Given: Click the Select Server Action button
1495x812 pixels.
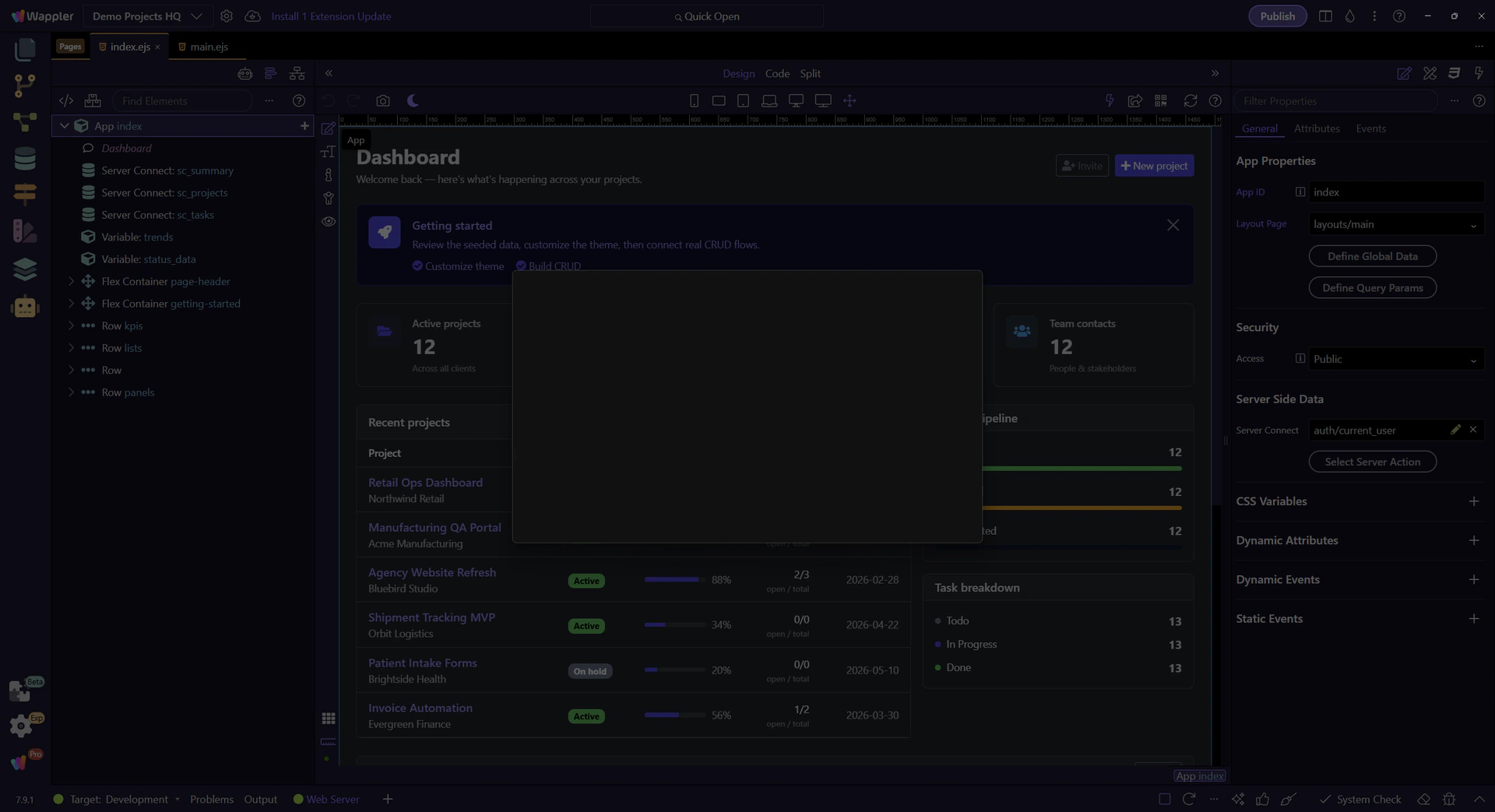Looking at the screenshot, I should [1372, 462].
